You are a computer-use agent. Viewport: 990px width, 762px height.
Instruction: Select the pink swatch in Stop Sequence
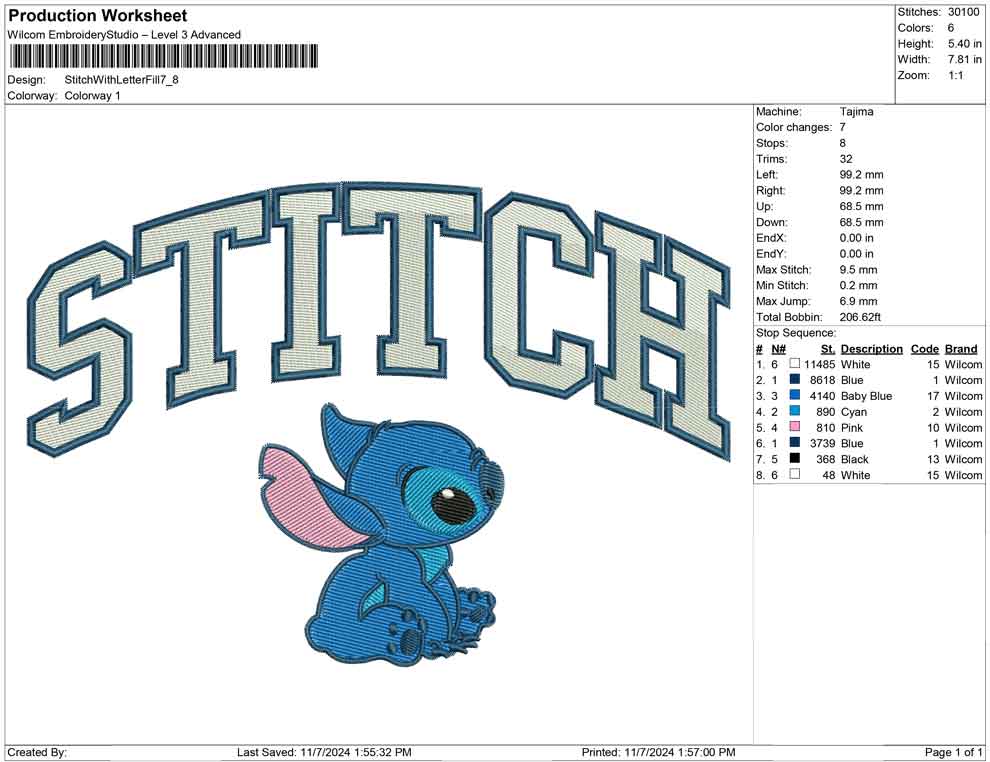794,427
